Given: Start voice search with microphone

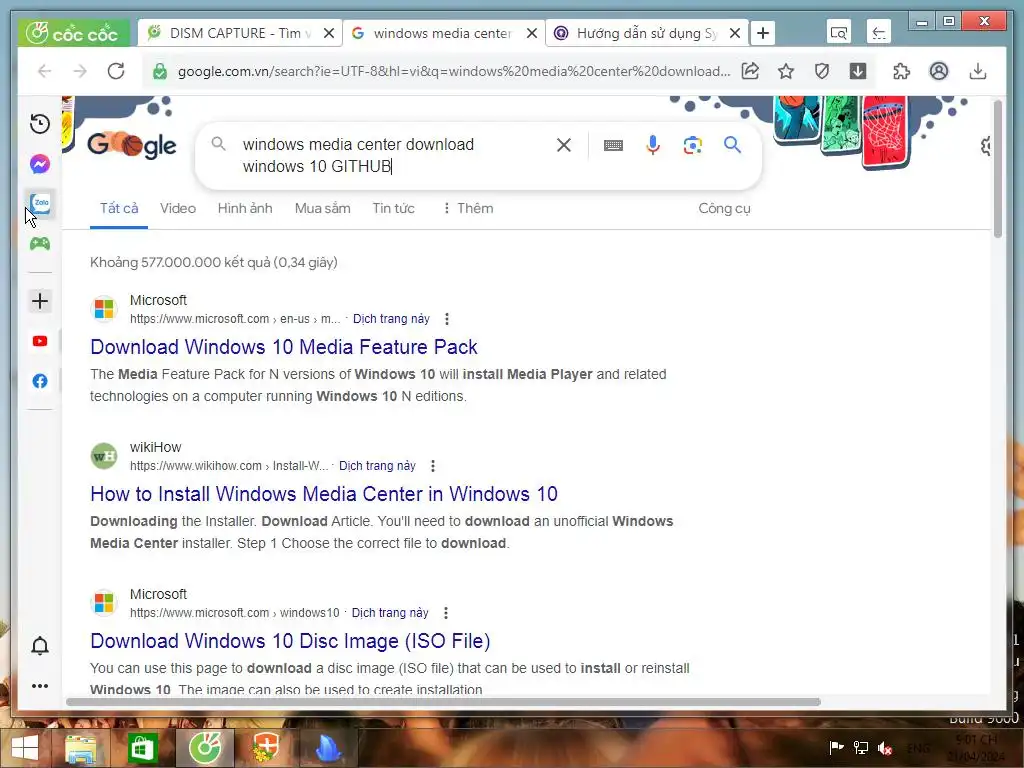Looking at the screenshot, I should click(652, 145).
